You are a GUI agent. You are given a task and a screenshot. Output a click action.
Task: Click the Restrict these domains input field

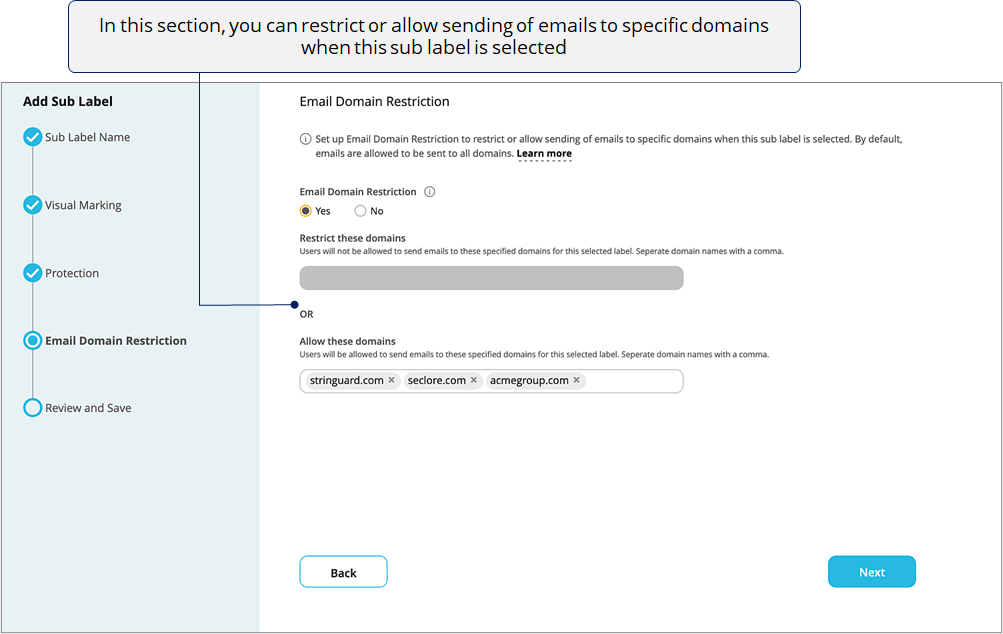coord(491,278)
